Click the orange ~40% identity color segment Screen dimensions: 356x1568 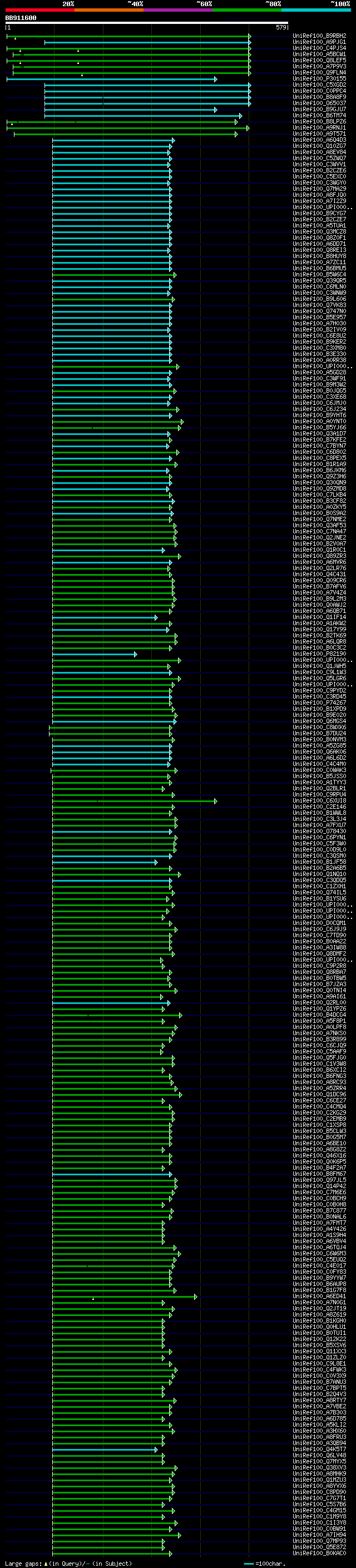tap(109, 10)
